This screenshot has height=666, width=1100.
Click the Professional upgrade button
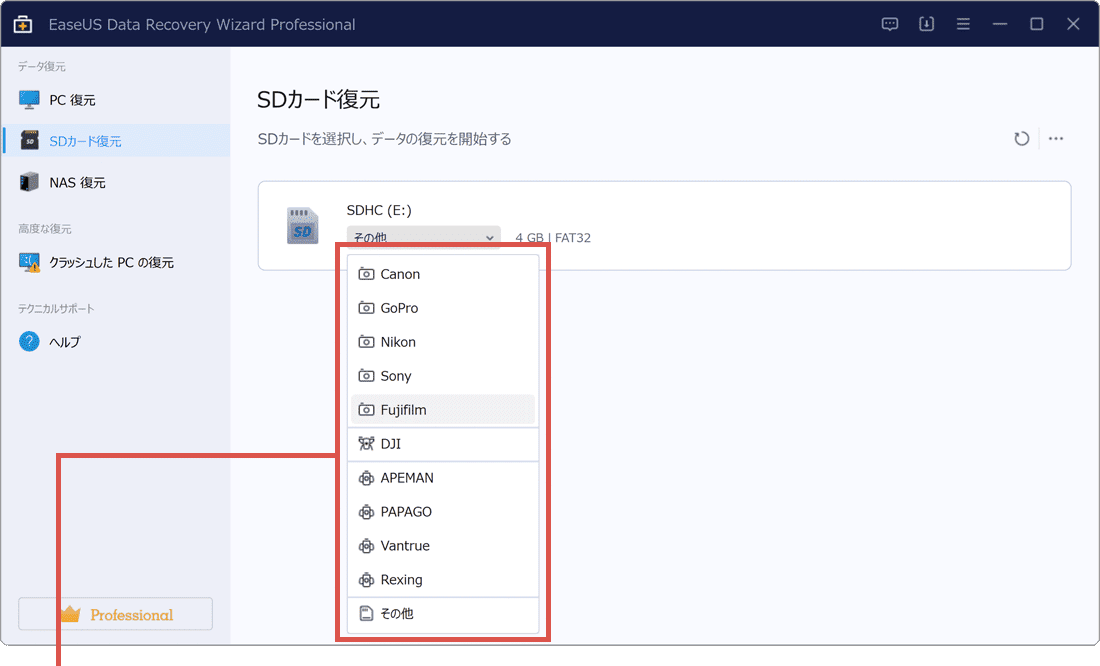coord(114,613)
